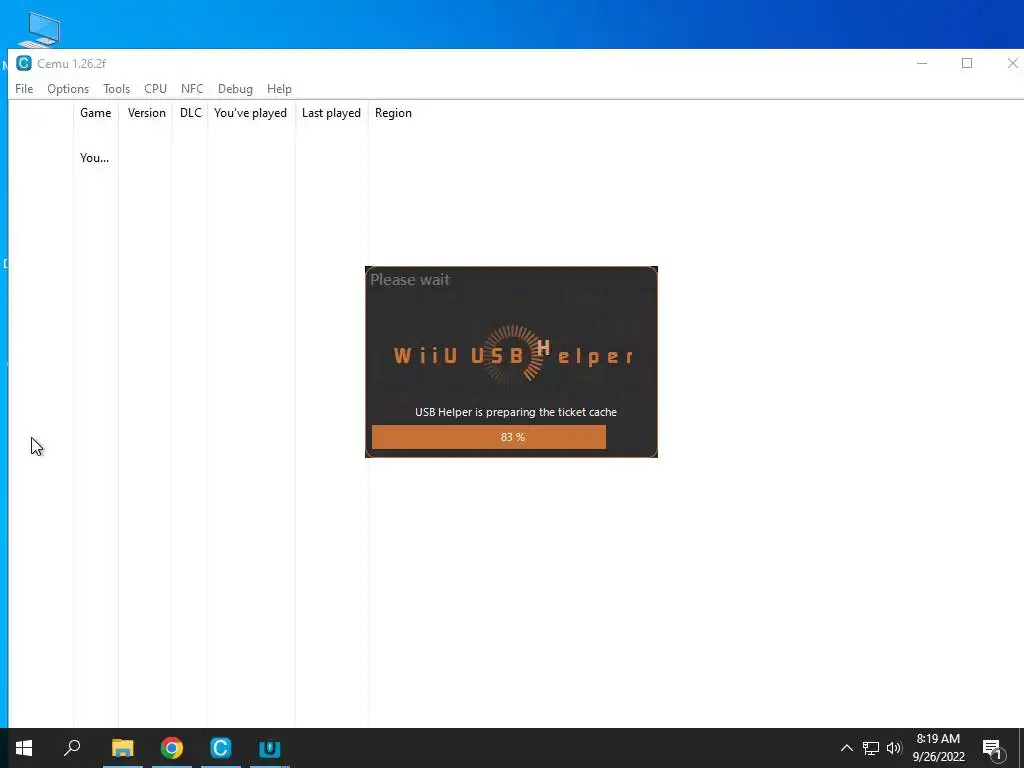The width and height of the screenshot is (1024, 768).
Task: Sort by You've played column
Action: [251, 113]
